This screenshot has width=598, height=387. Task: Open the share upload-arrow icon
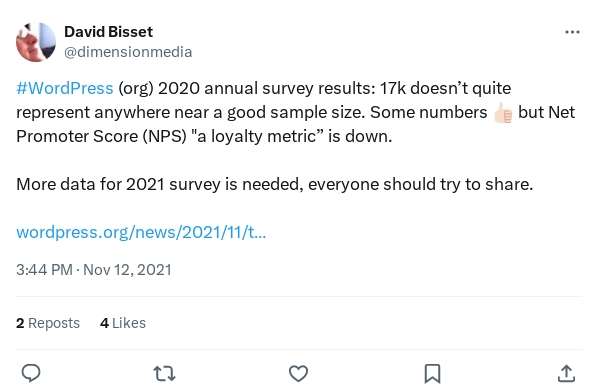click(566, 374)
